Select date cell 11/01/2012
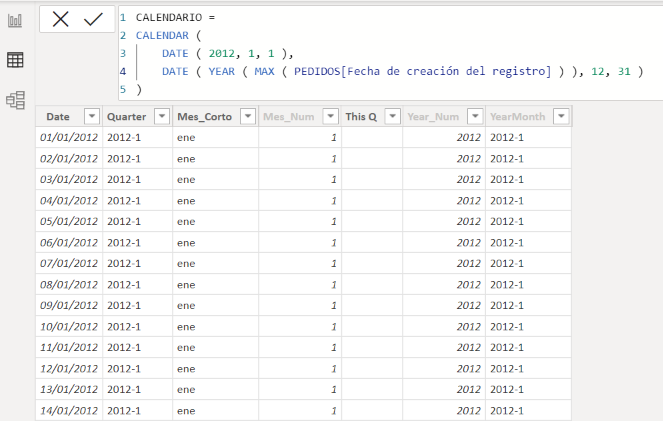Viewport: 663px width, 421px height. point(69,347)
